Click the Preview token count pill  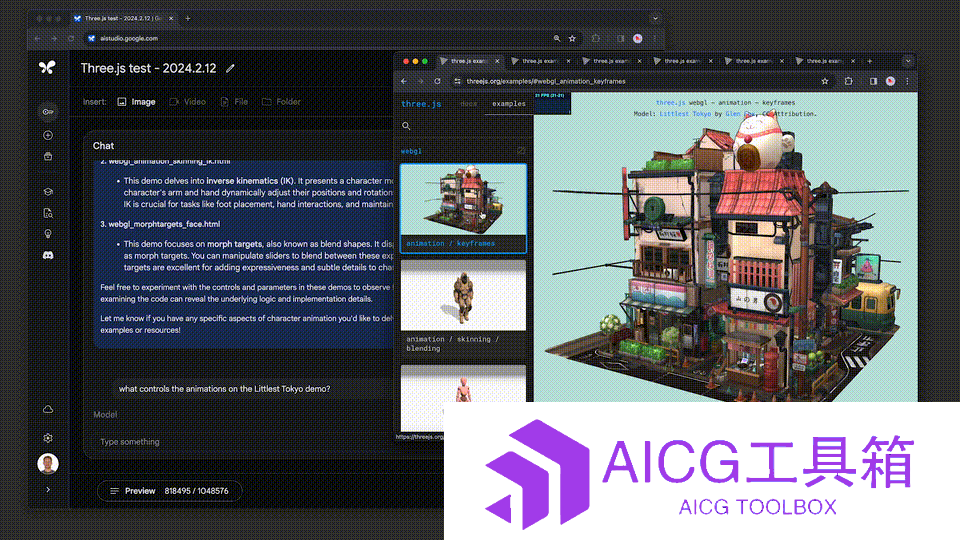tap(169, 490)
